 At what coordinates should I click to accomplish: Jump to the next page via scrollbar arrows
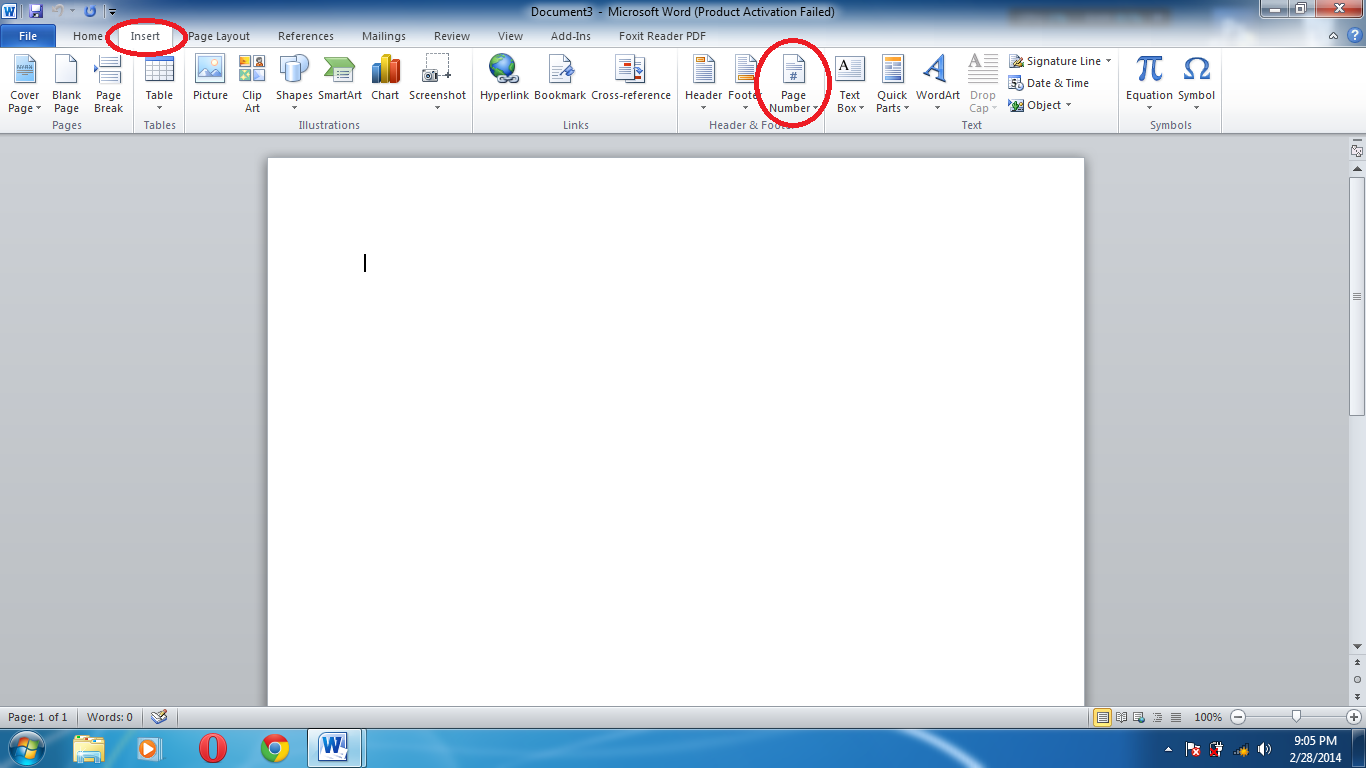(1357, 695)
